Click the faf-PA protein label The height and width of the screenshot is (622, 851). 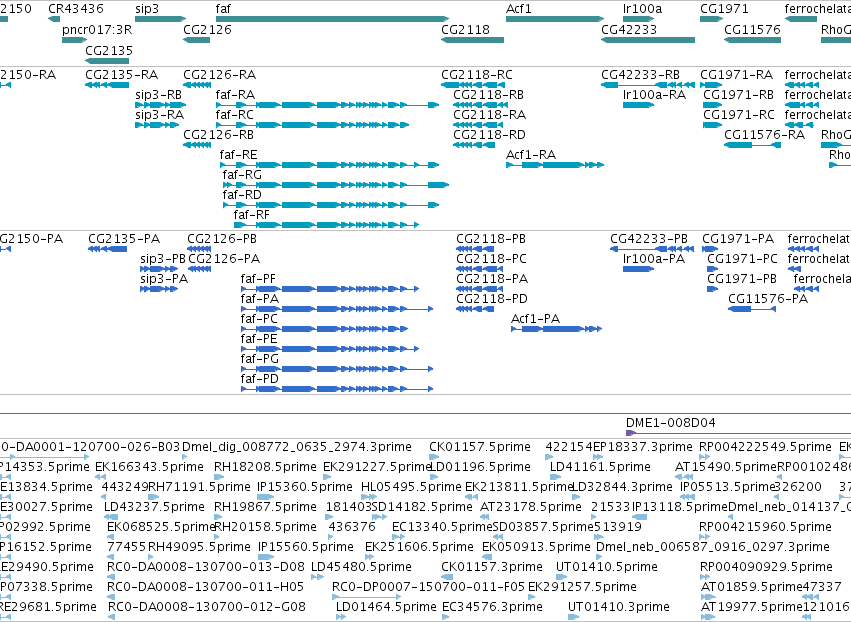(x=260, y=299)
